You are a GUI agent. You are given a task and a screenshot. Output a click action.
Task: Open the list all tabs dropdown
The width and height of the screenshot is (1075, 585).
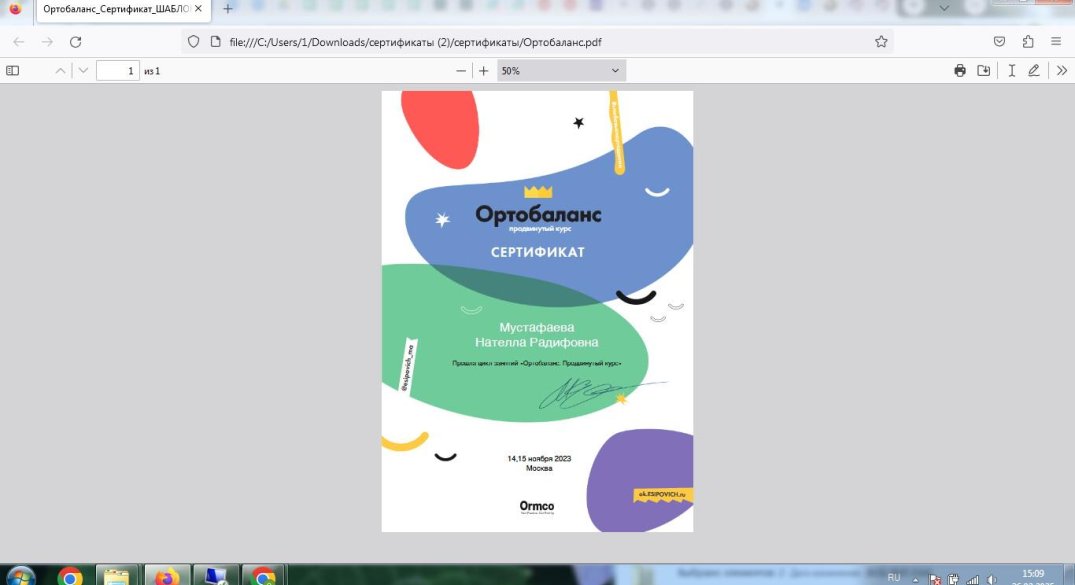pos(944,9)
